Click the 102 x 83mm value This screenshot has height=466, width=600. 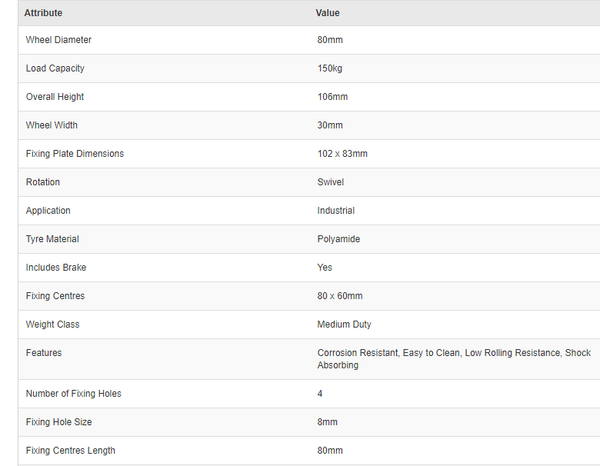tap(342, 154)
